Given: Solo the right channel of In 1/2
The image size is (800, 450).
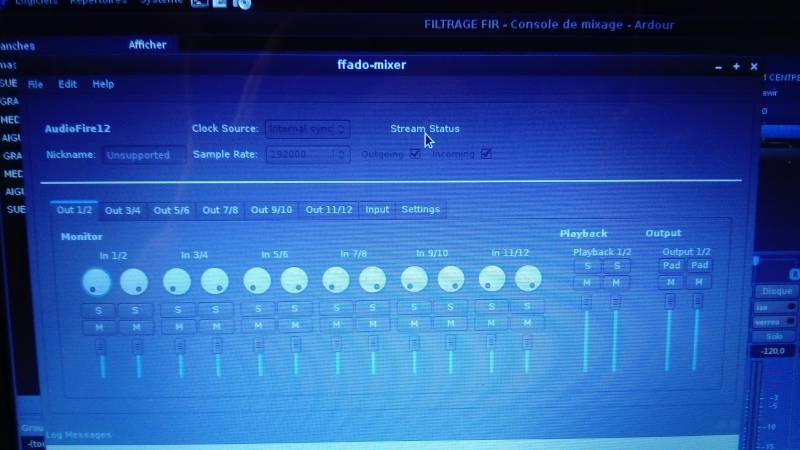Looking at the screenshot, I should pos(135,310).
